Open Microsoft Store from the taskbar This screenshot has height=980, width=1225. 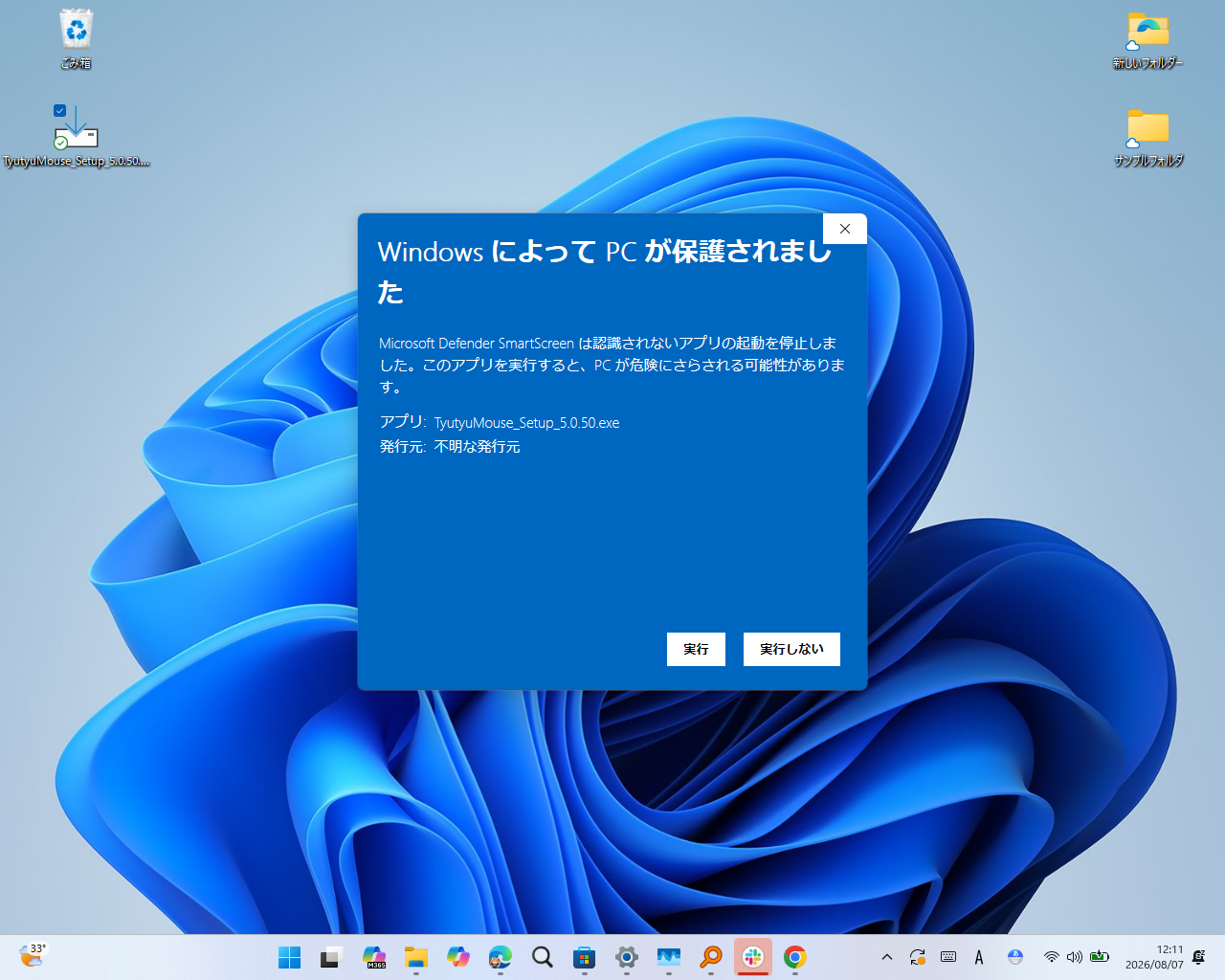584,957
